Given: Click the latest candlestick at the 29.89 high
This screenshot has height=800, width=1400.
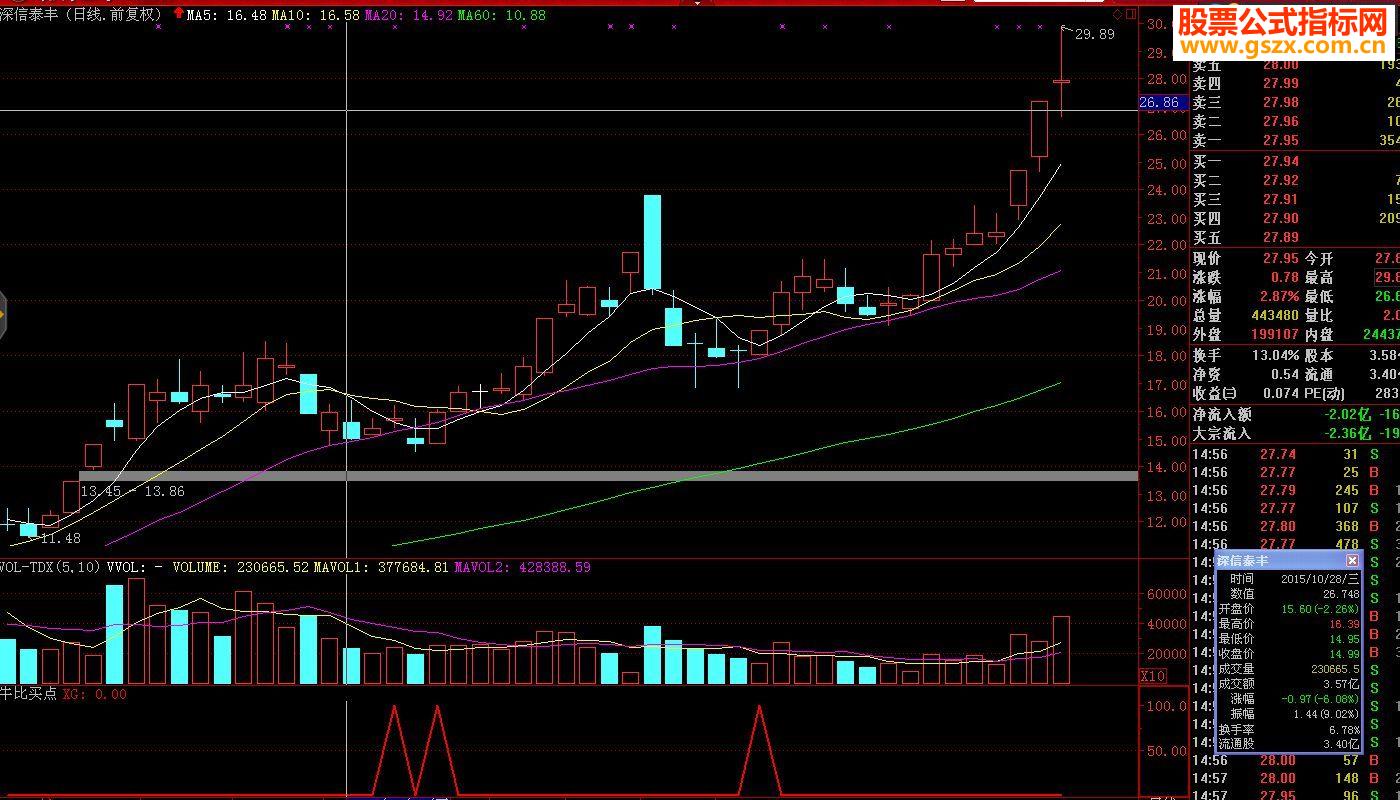Looking at the screenshot, I should (1062, 72).
